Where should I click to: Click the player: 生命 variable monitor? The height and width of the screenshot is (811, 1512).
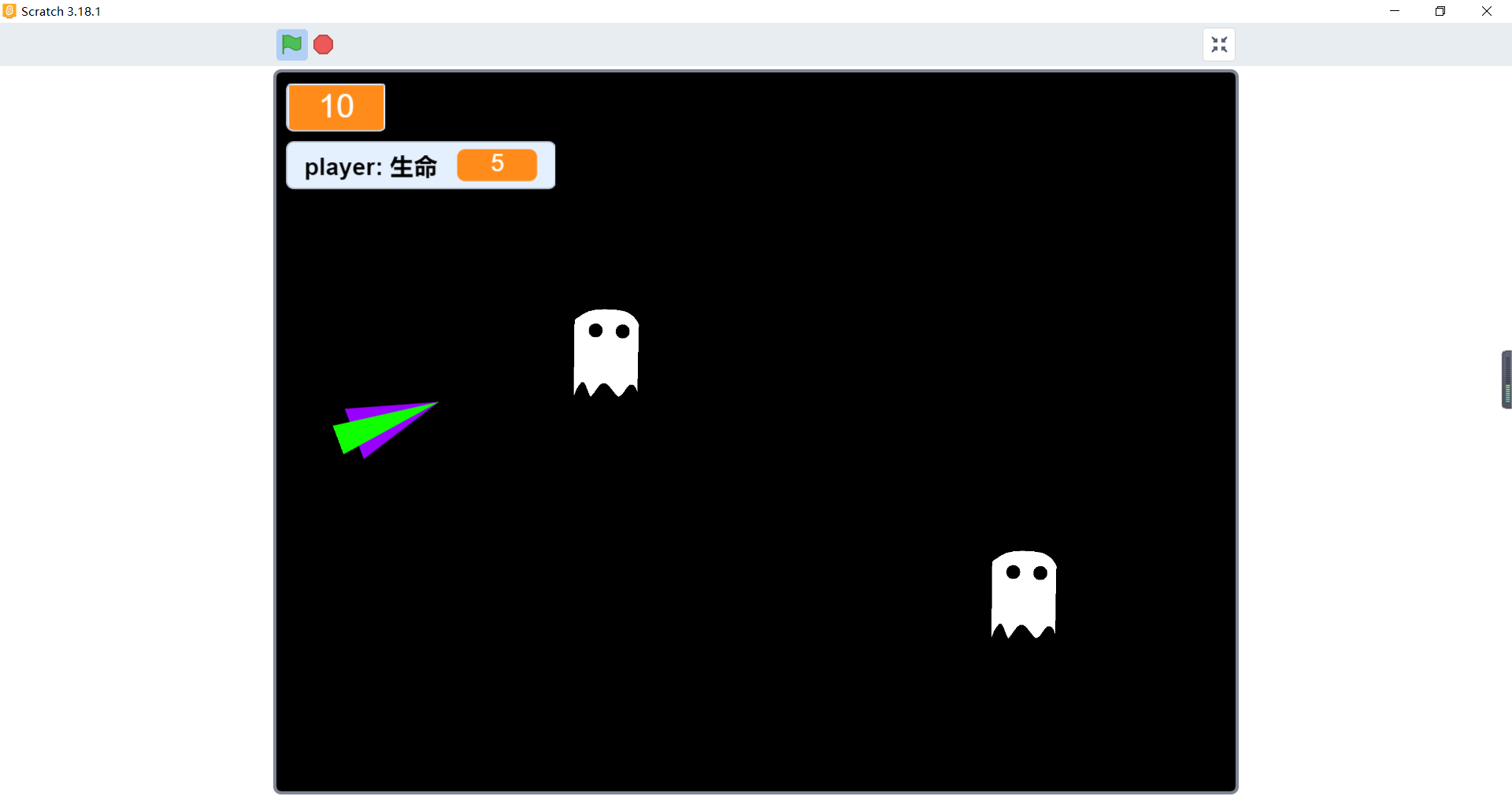420,165
